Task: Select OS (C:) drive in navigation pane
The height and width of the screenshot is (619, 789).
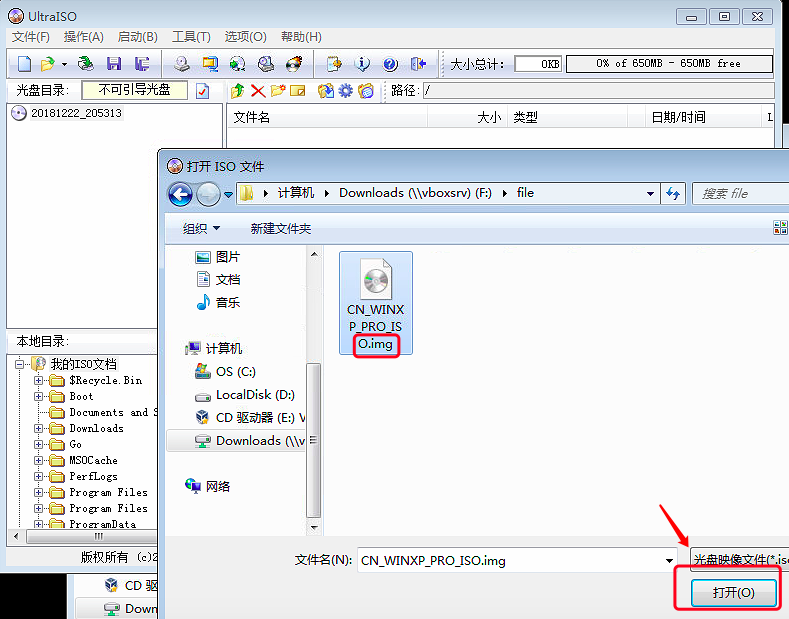Action: coord(225,371)
